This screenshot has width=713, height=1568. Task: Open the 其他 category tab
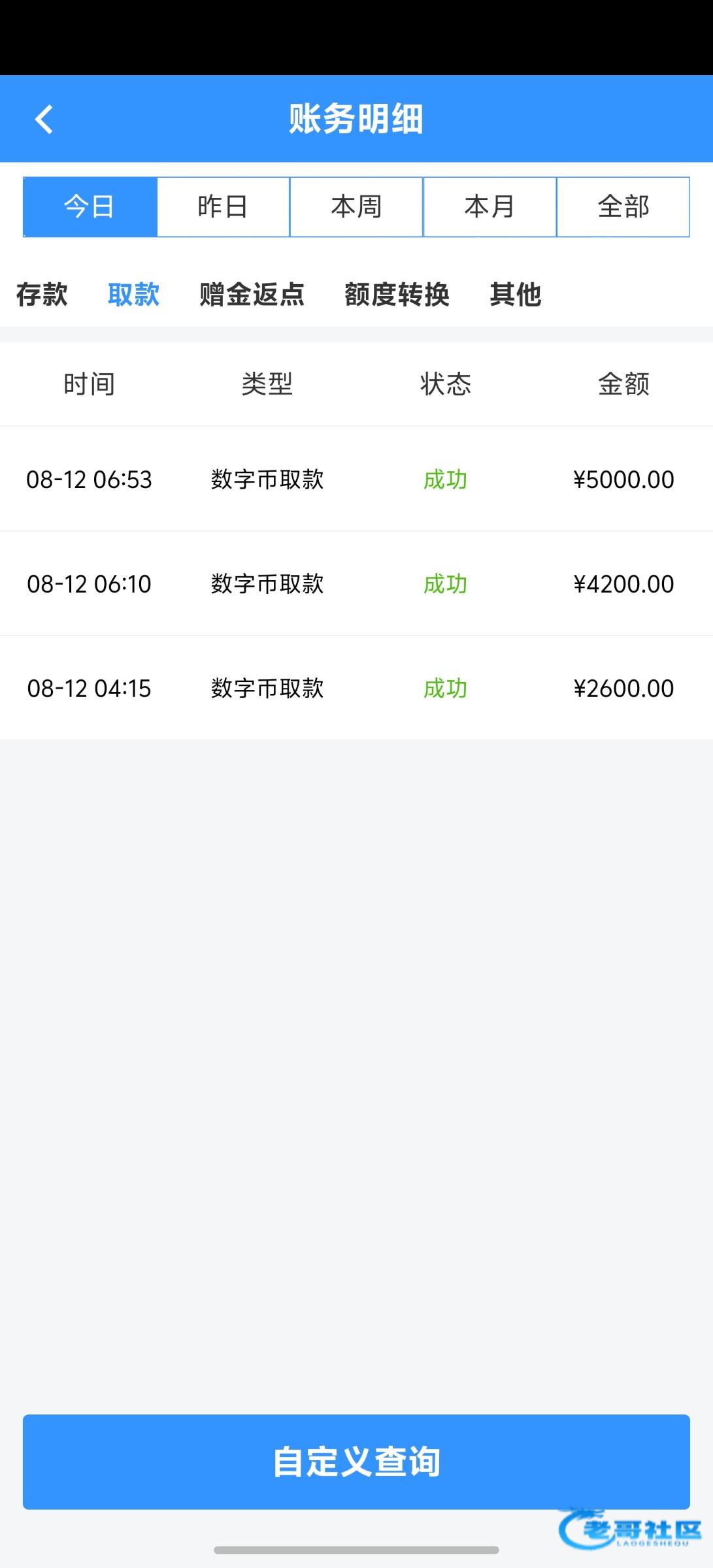[x=516, y=294]
